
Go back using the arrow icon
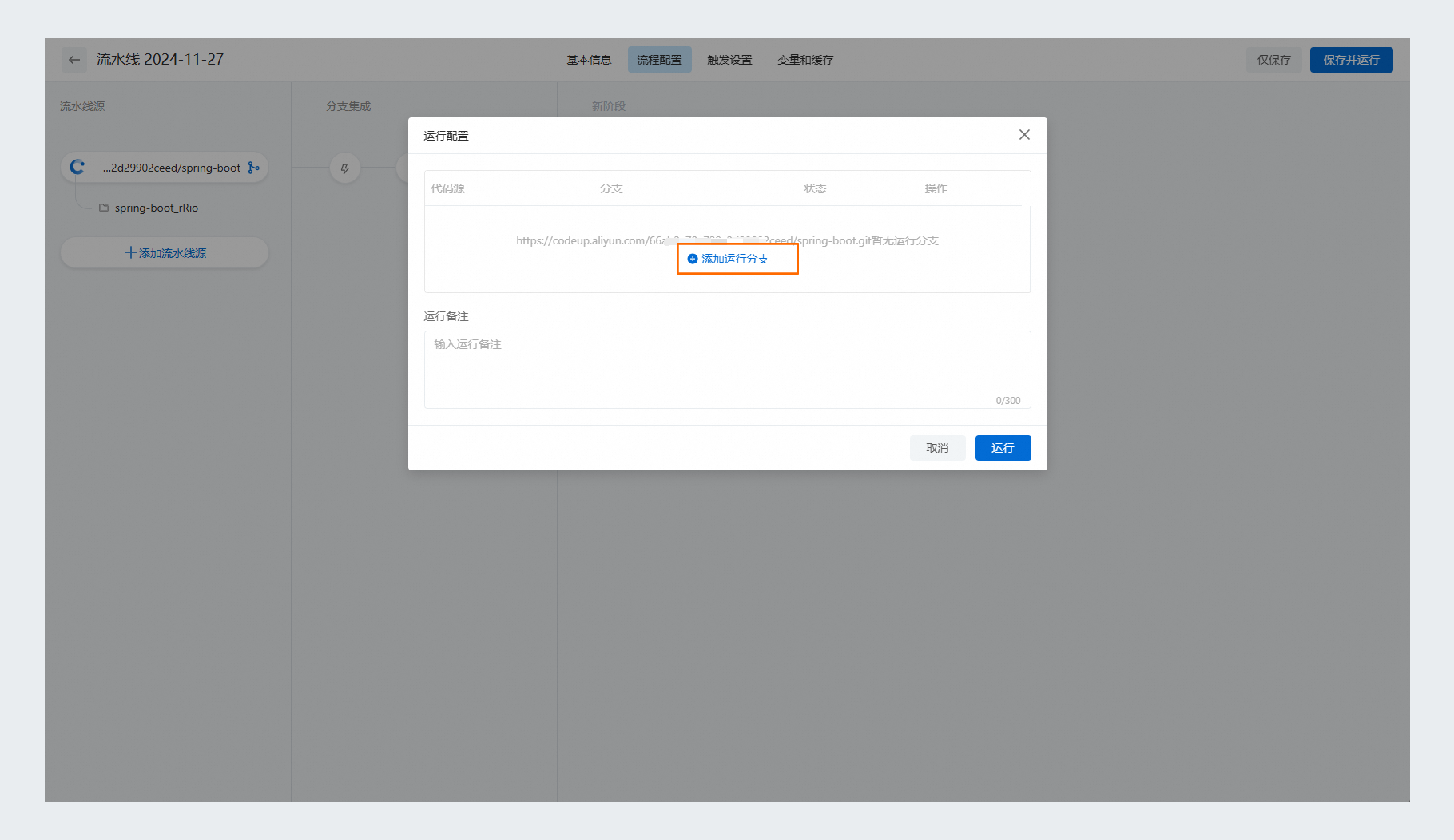[x=74, y=60]
